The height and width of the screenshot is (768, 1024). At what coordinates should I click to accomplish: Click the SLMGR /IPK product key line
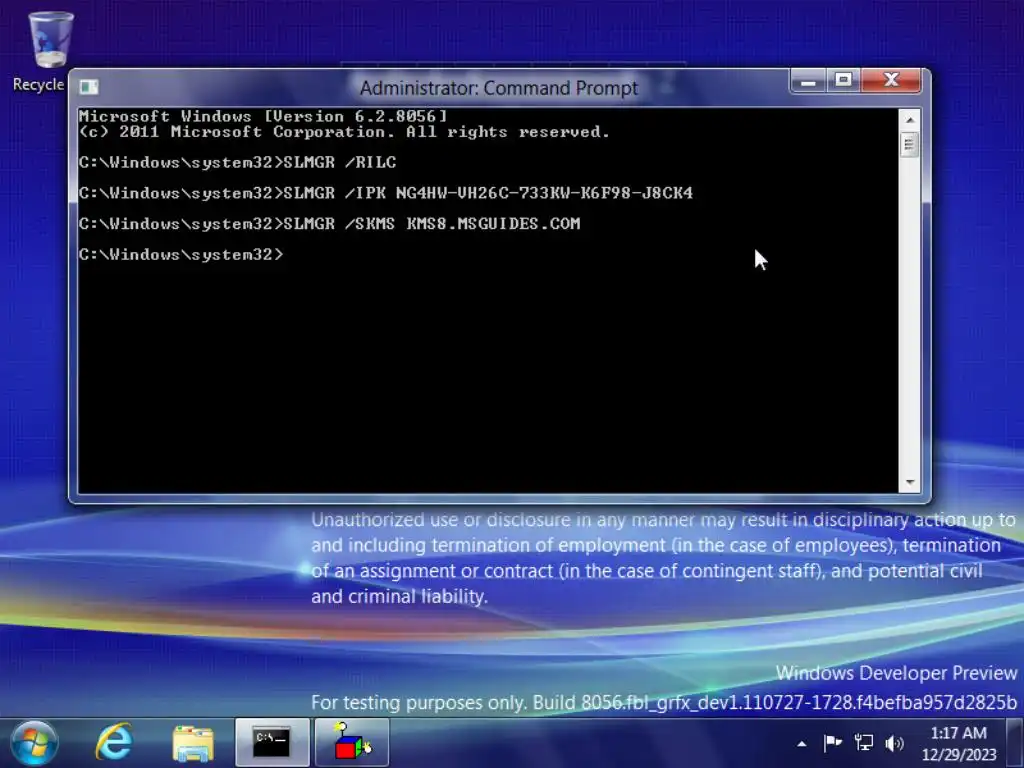click(x=386, y=193)
